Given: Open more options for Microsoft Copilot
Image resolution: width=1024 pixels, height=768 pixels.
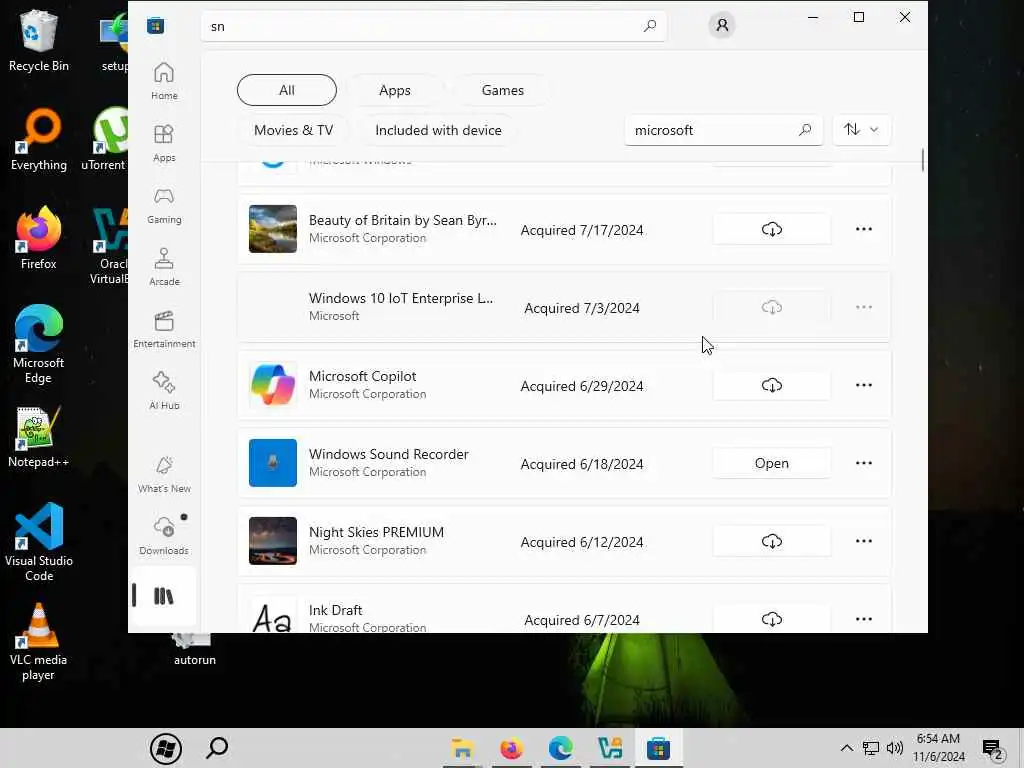Looking at the screenshot, I should pos(863,385).
